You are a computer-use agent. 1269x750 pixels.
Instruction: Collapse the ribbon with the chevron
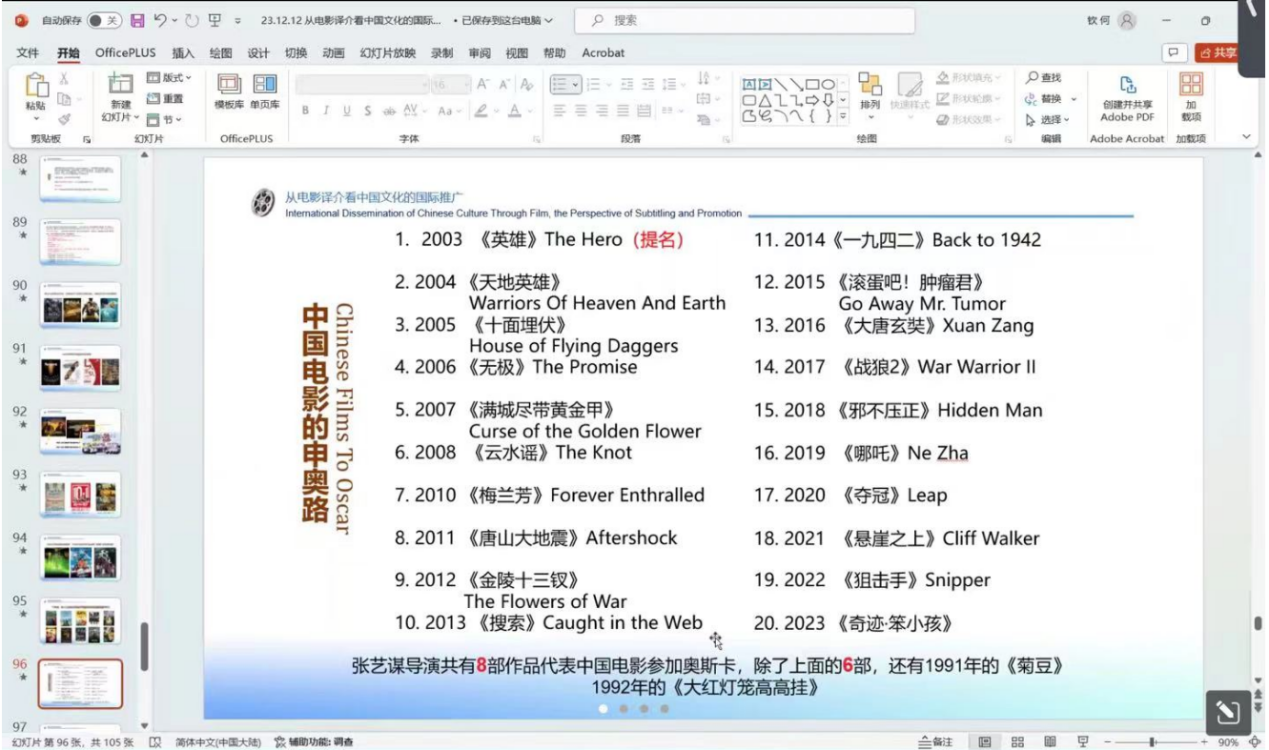(x=1246, y=136)
